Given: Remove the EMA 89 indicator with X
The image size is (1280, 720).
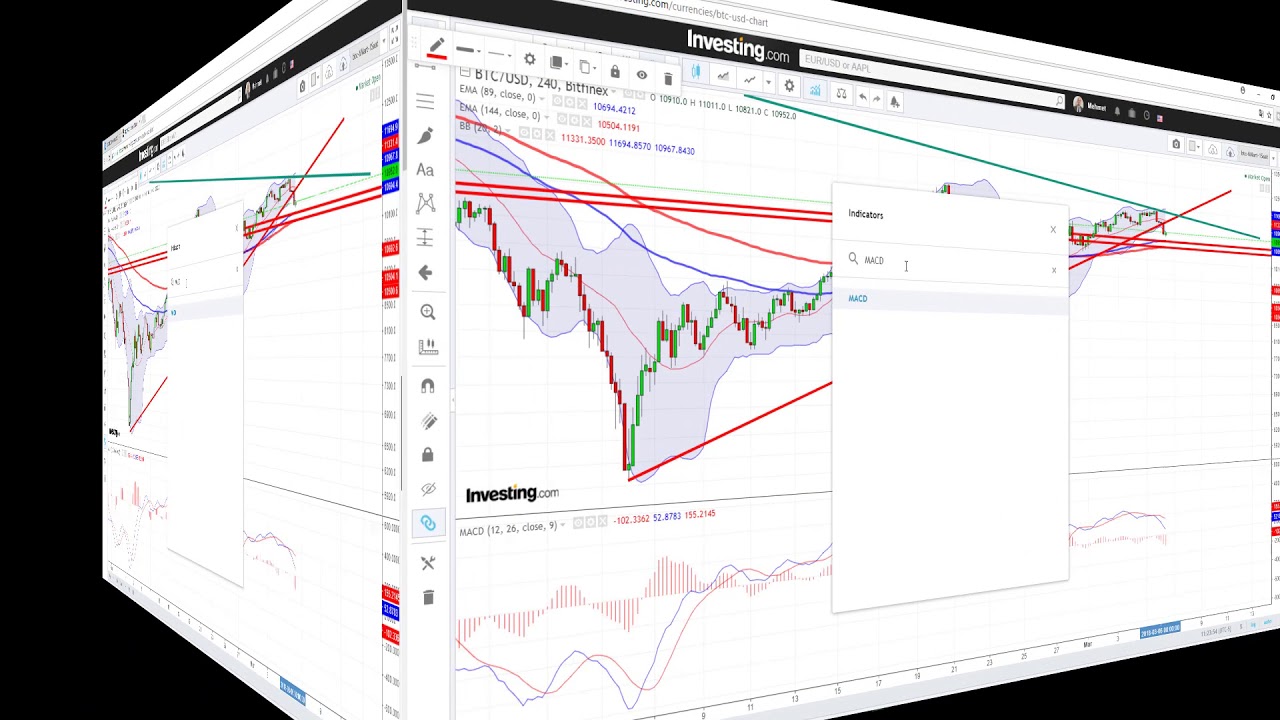Looking at the screenshot, I should click(582, 104).
